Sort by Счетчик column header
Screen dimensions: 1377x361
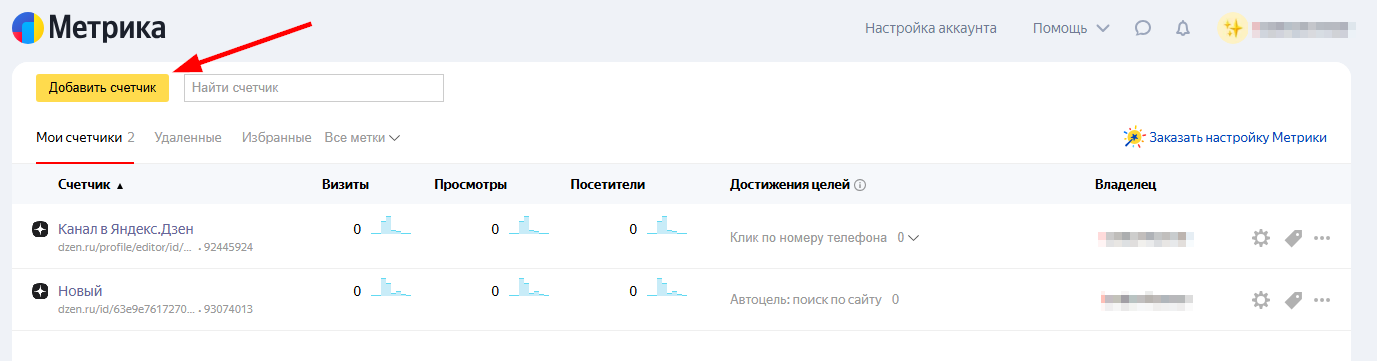pos(91,185)
